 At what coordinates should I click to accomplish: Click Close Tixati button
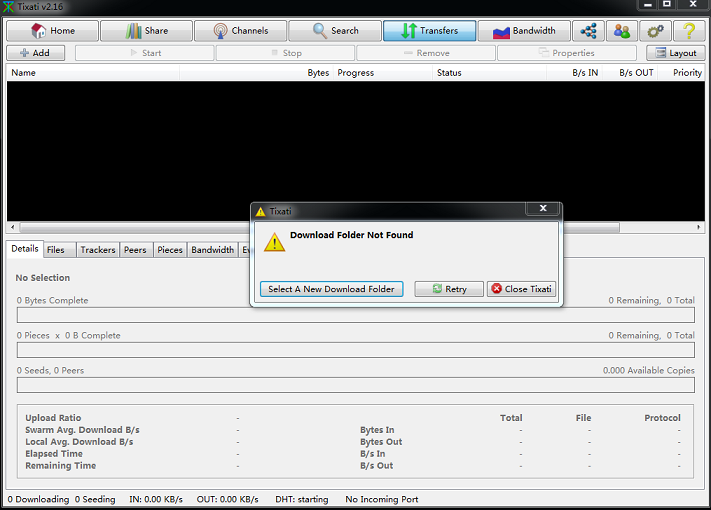(521, 289)
